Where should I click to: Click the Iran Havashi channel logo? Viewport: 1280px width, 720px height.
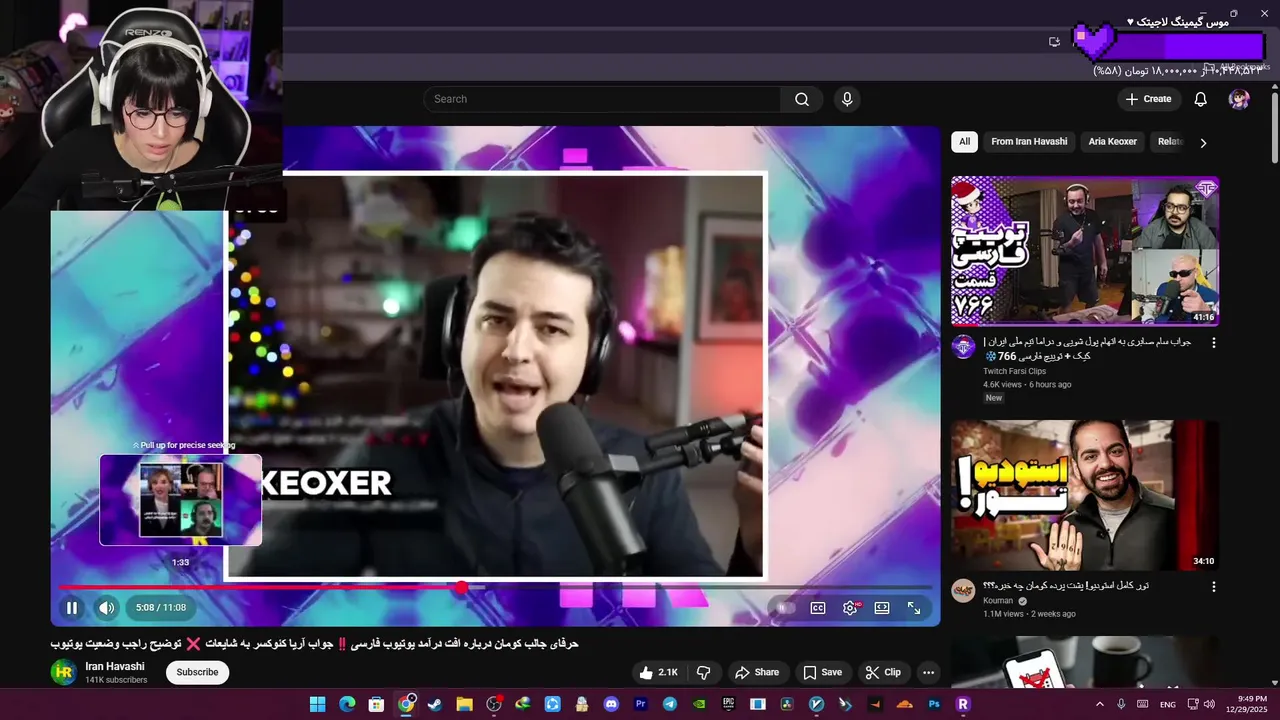[63, 672]
